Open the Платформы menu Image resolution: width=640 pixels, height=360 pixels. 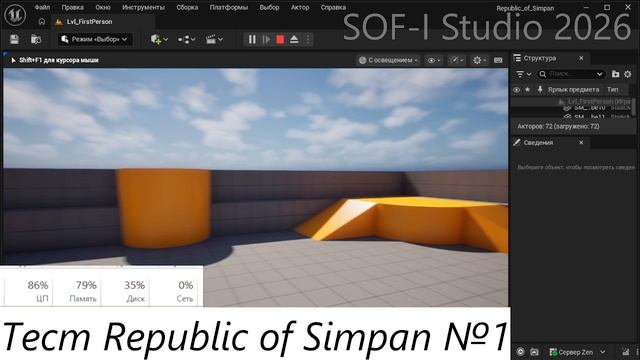click(229, 7)
